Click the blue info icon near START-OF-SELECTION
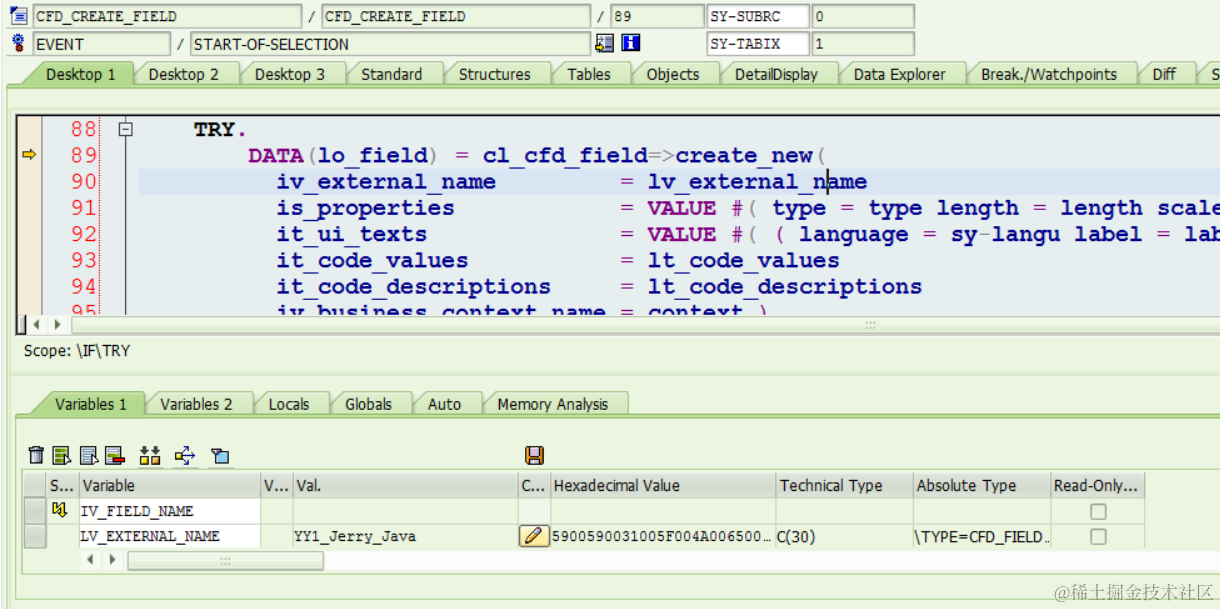The image size is (1220, 609). point(631,43)
